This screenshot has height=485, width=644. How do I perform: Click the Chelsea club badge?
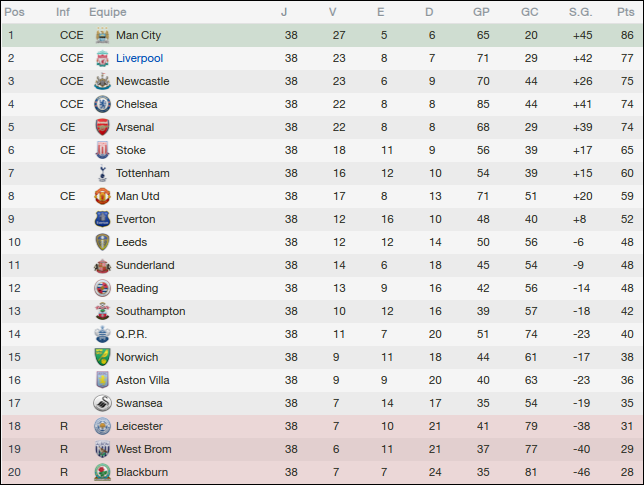click(x=102, y=104)
